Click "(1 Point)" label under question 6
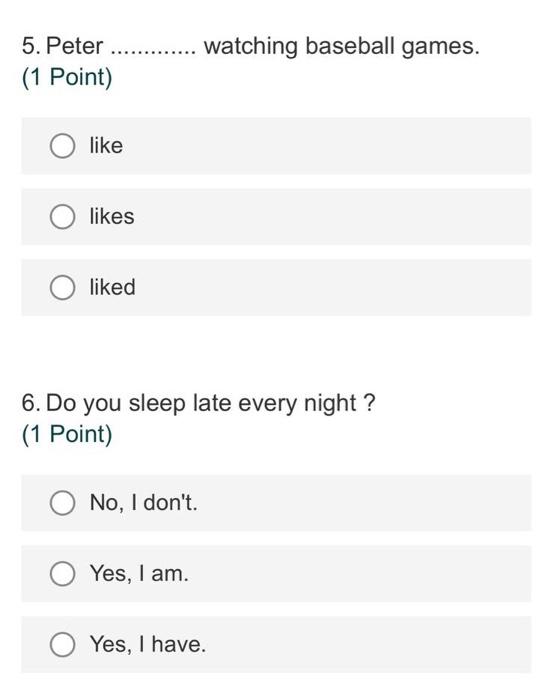Image resolution: width=553 pixels, height=700 pixels. [67, 434]
